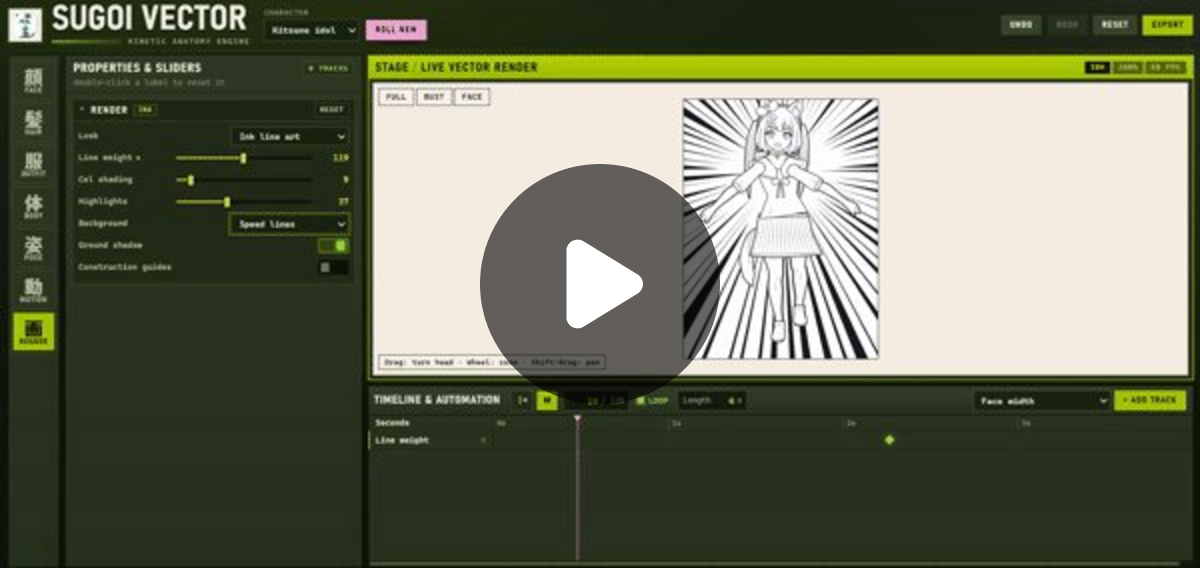The height and width of the screenshot is (568, 1200).
Task: Adjust the Line weight slider
Action: click(x=244, y=158)
